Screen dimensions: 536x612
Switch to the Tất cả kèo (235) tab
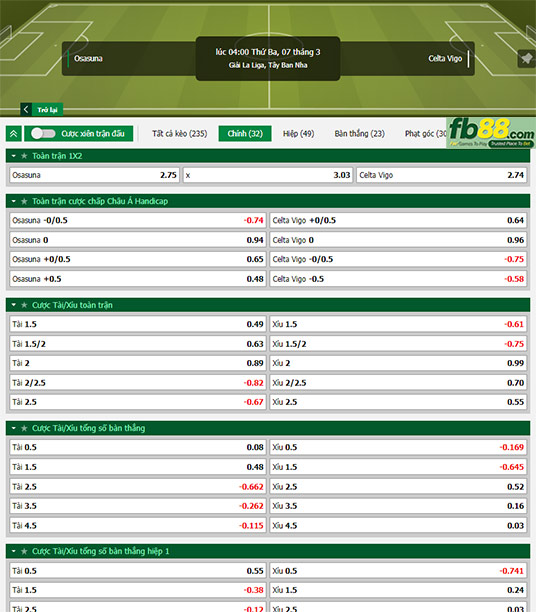tap(180, 134)
